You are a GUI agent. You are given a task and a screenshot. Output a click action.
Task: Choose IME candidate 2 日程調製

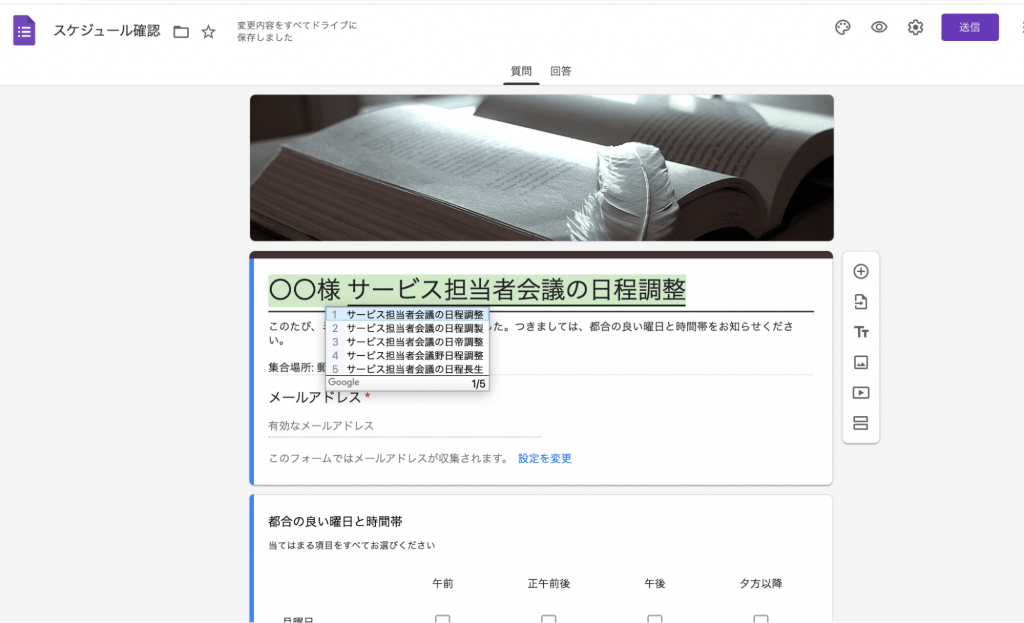point(414,328)
